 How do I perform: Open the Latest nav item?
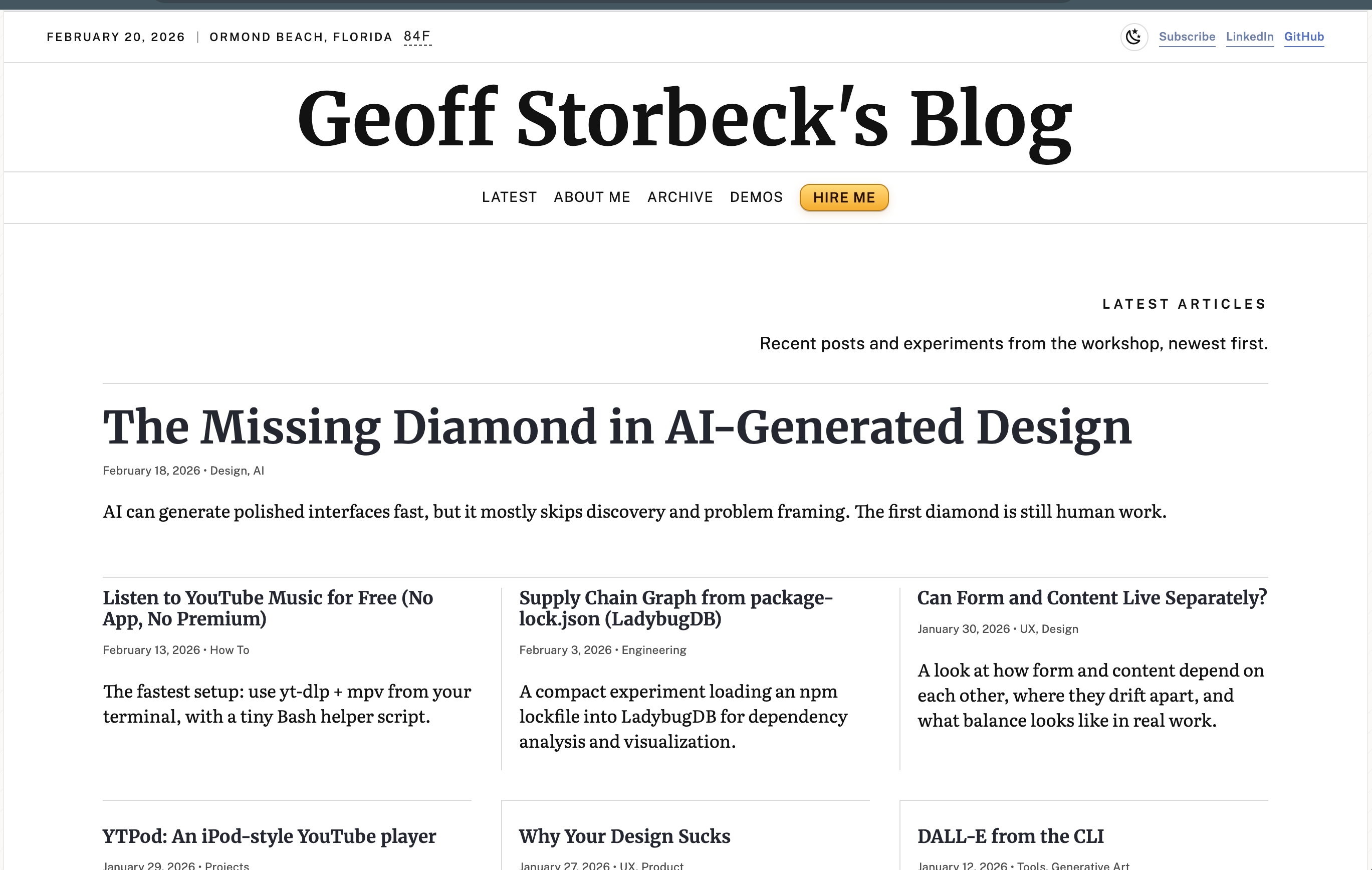click(x=509, y=197)
